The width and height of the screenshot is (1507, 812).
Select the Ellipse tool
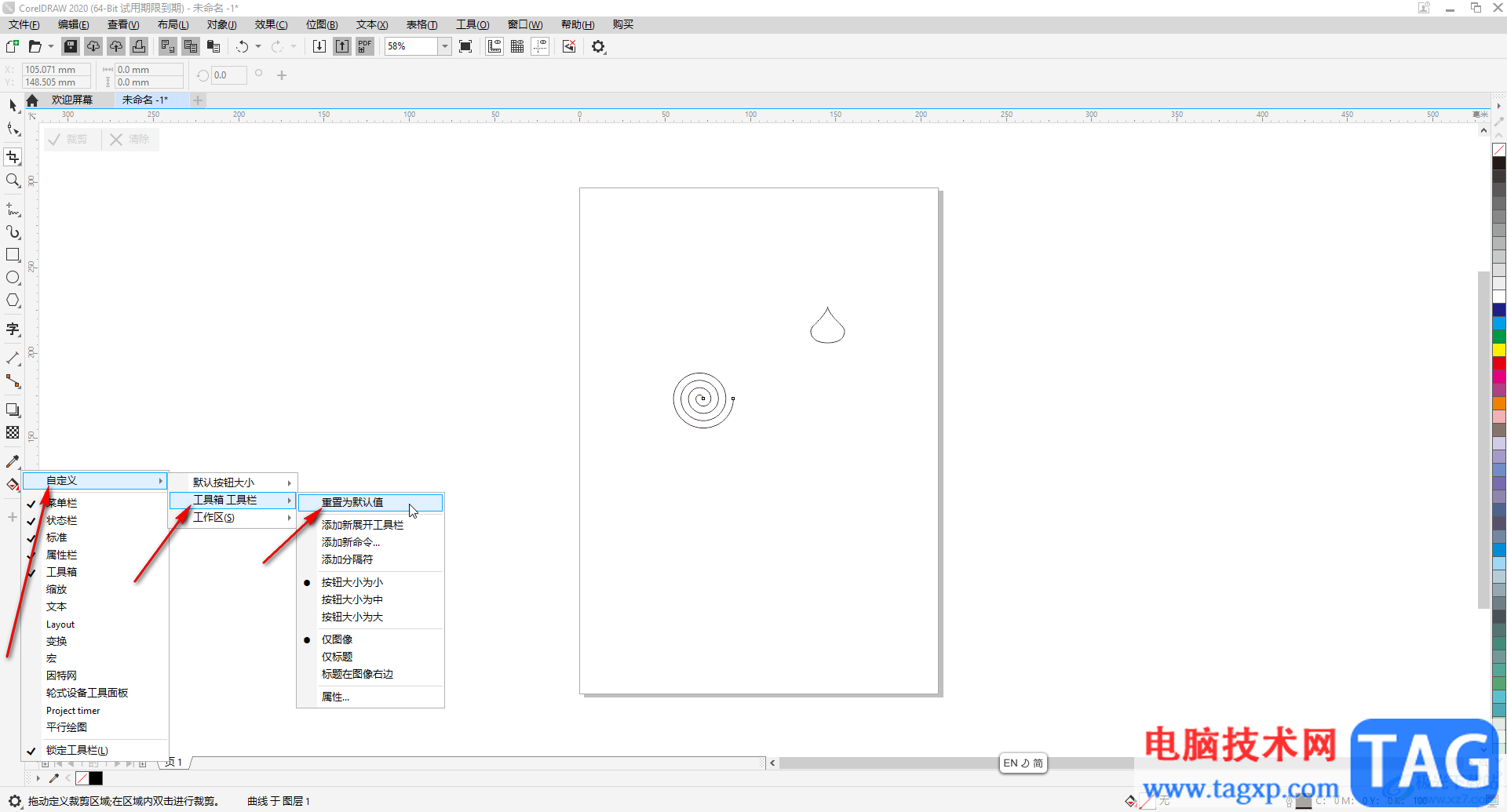coord(13,278)
